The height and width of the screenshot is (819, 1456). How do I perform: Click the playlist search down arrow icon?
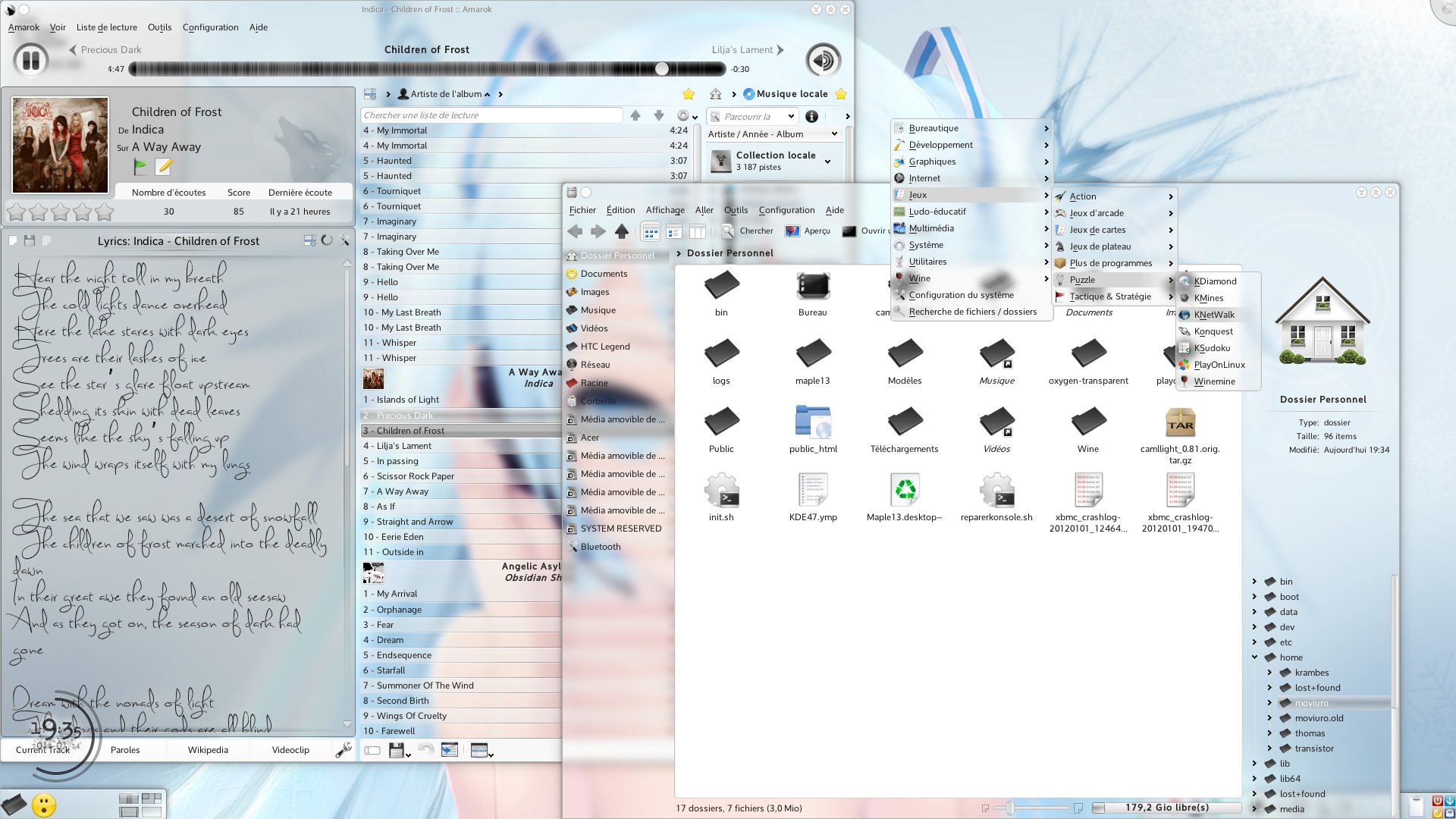click(x=659, y=115)
